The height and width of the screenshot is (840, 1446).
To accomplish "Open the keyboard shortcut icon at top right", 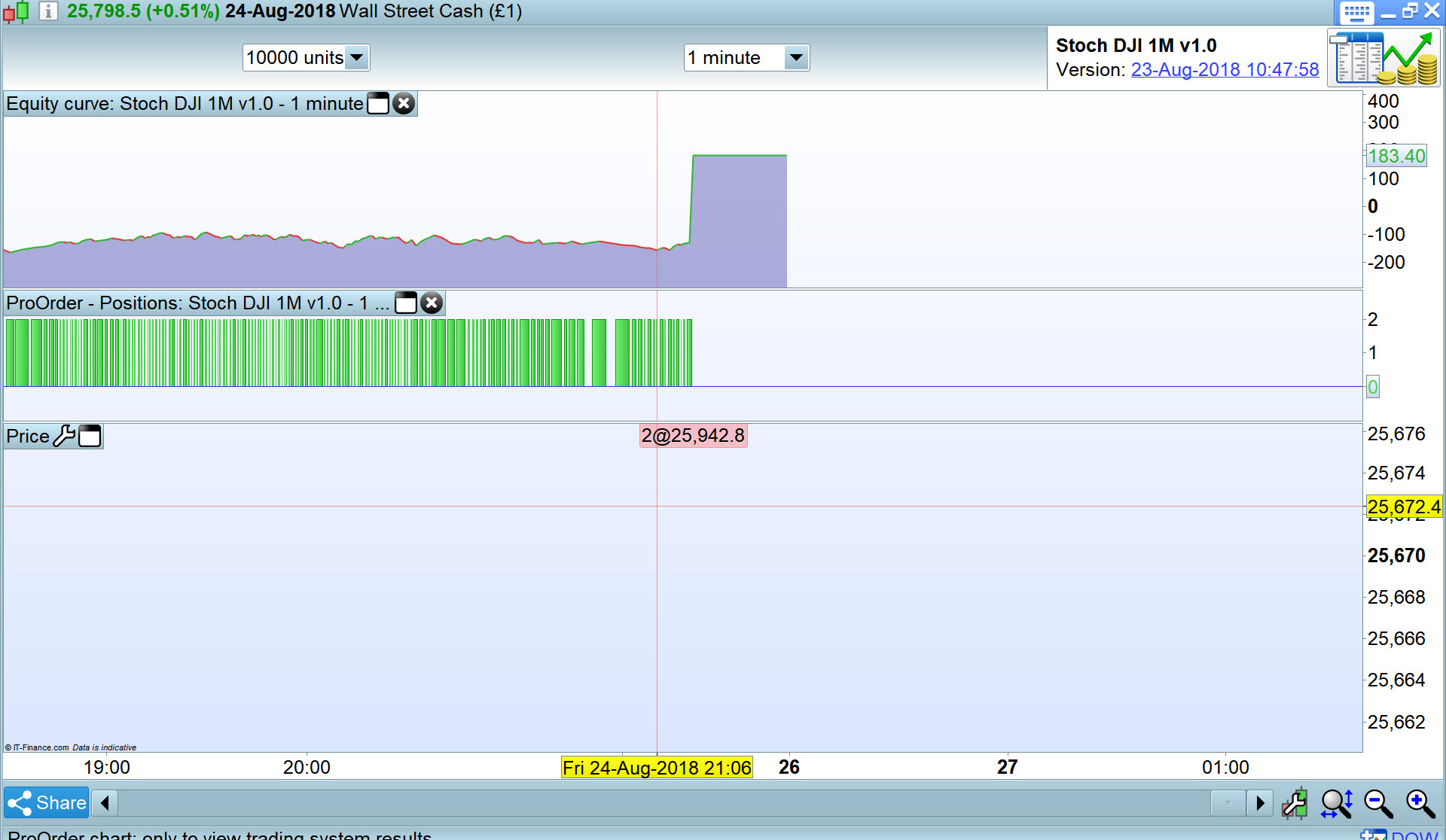I will coord(1356,12).
